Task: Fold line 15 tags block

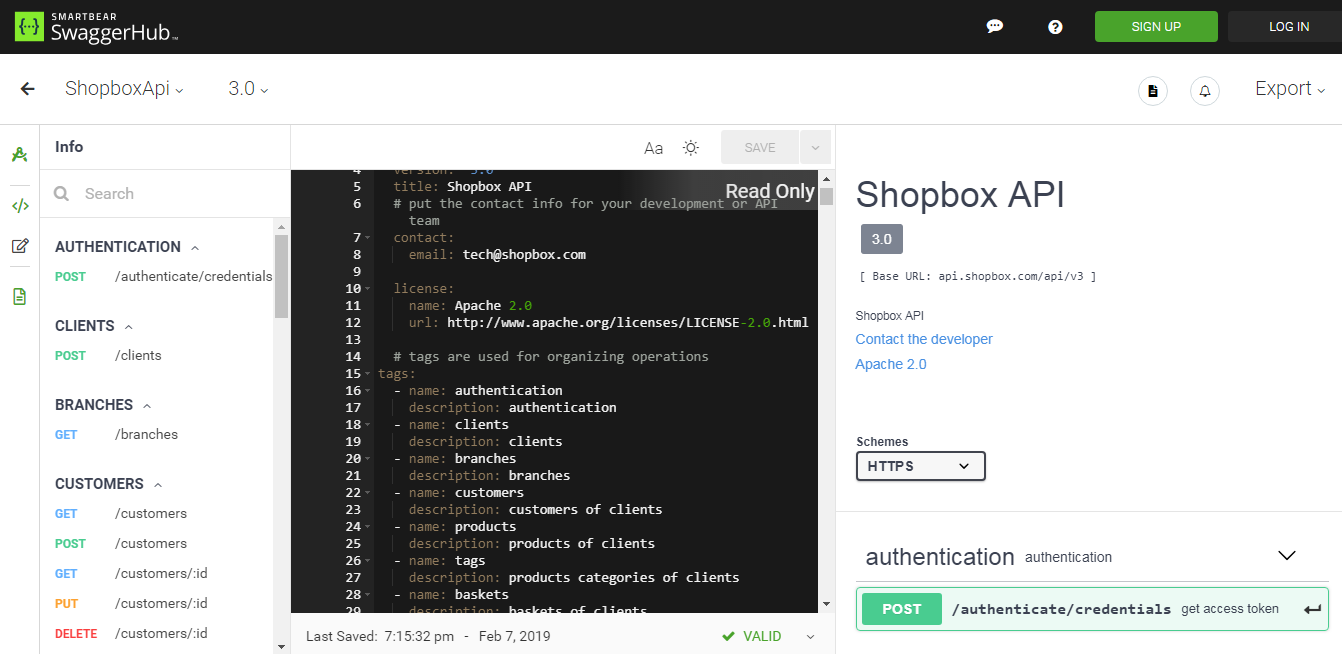Action: click(x=367, y=374)
